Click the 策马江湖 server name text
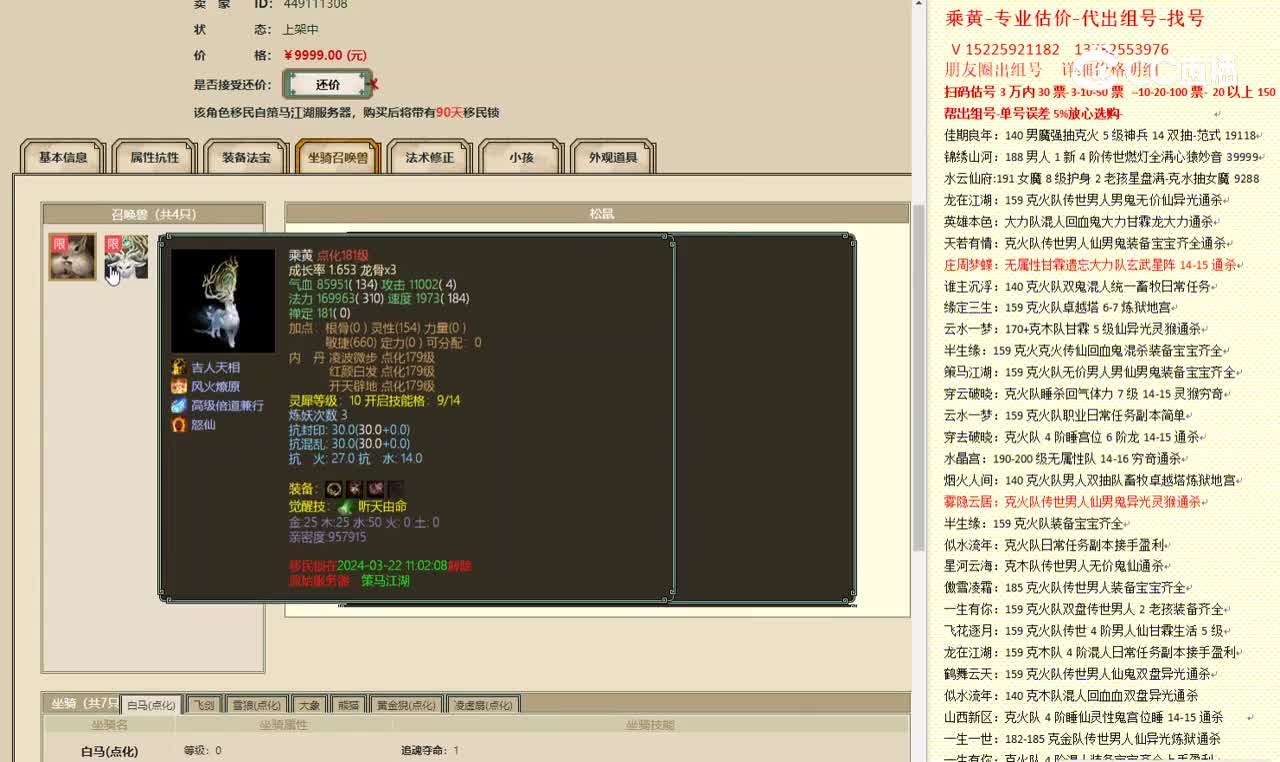Screen dimensions: 1280x762 coord(385,581)
